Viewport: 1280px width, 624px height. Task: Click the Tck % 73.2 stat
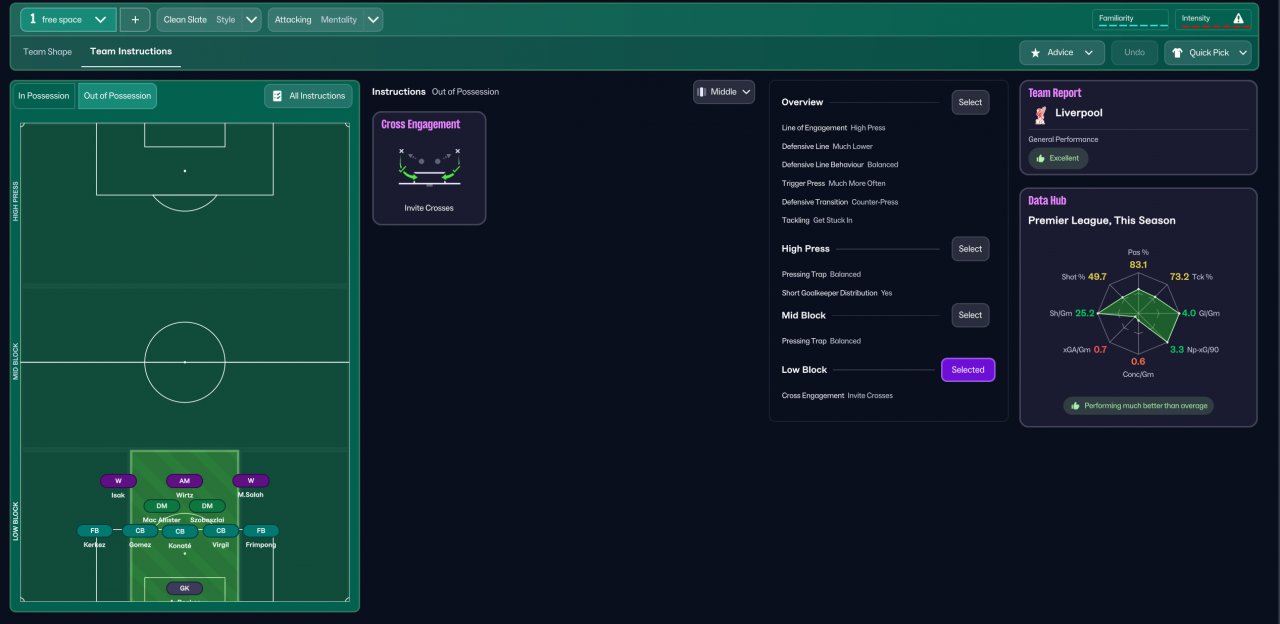(x=1189, y=276)
